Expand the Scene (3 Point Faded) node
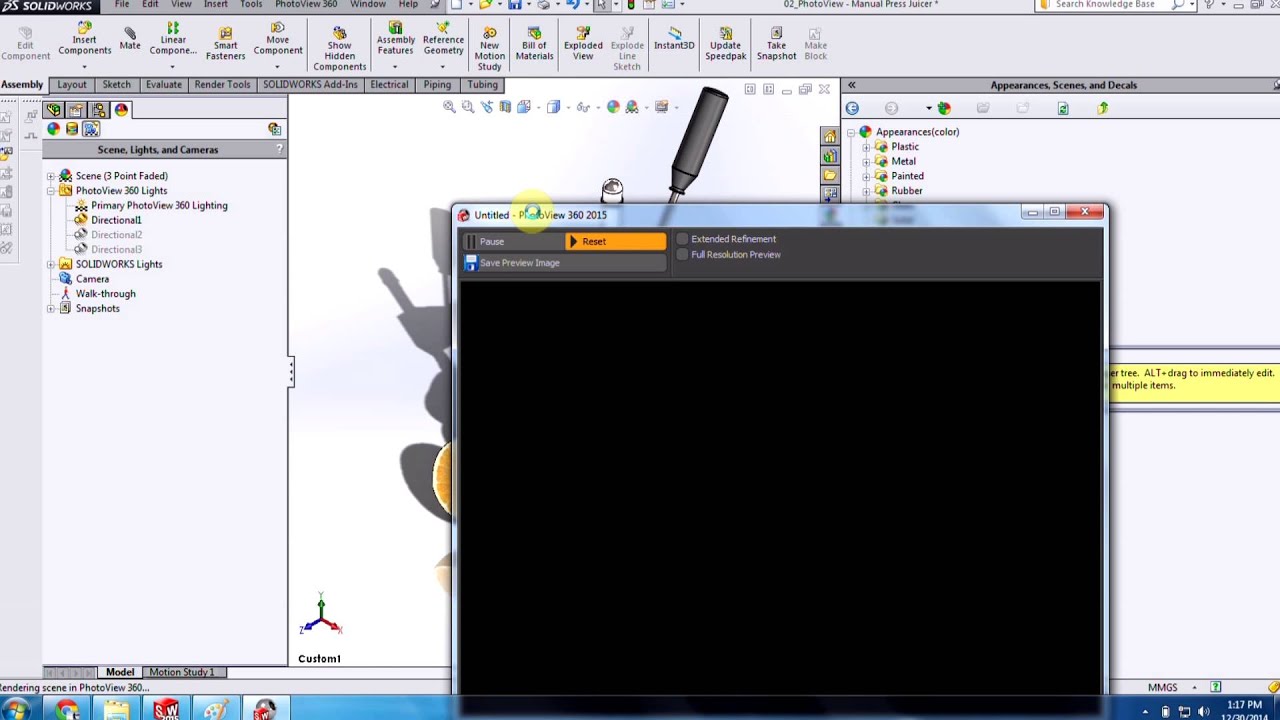 [x=51, y=176]
